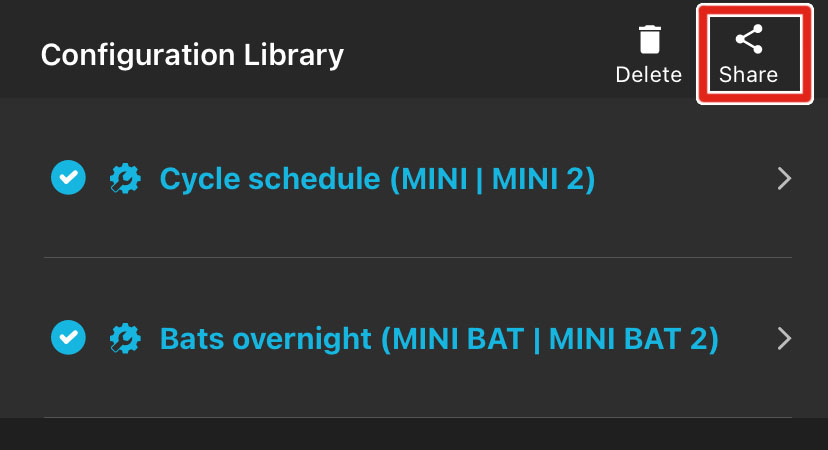Click the Share nodes icon
Screen dimensions: 828x450
click(748, 40)
